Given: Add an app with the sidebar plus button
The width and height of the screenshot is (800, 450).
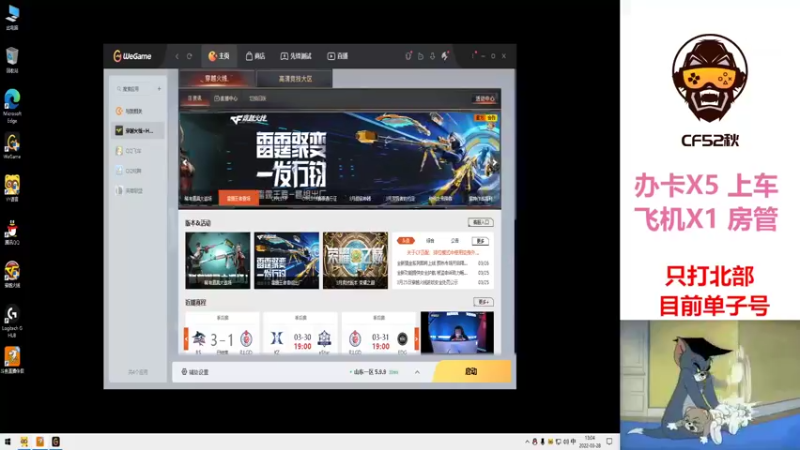Looking at the screenshot, I should pyautogui.click(x=159, y=89).
